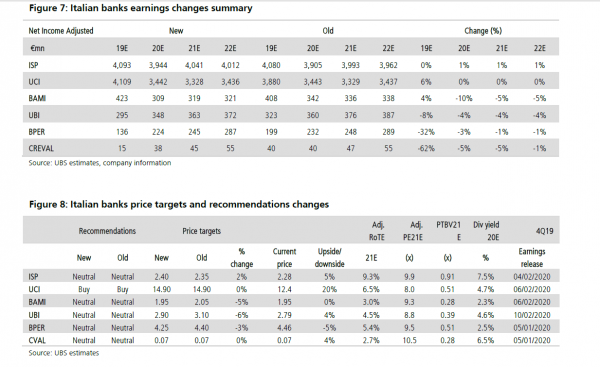Click the Figure 7 earnings changes title
Viewport: 600px width, 367px height.
pyautogui.click(x=140, y=8)
